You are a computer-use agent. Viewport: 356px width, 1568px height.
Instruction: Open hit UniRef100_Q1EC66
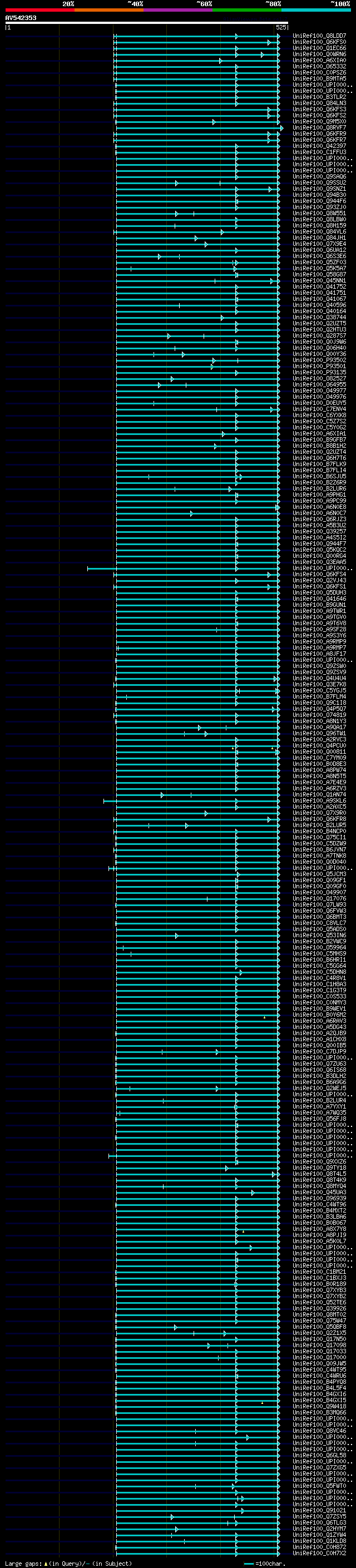tap(319, 48)
